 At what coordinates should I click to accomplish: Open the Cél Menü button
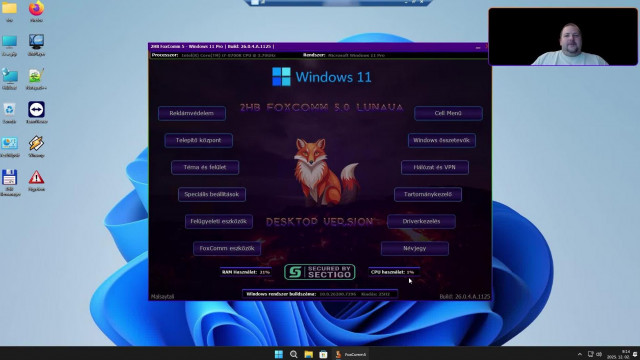pyautogui.click(x=448, y=113)
